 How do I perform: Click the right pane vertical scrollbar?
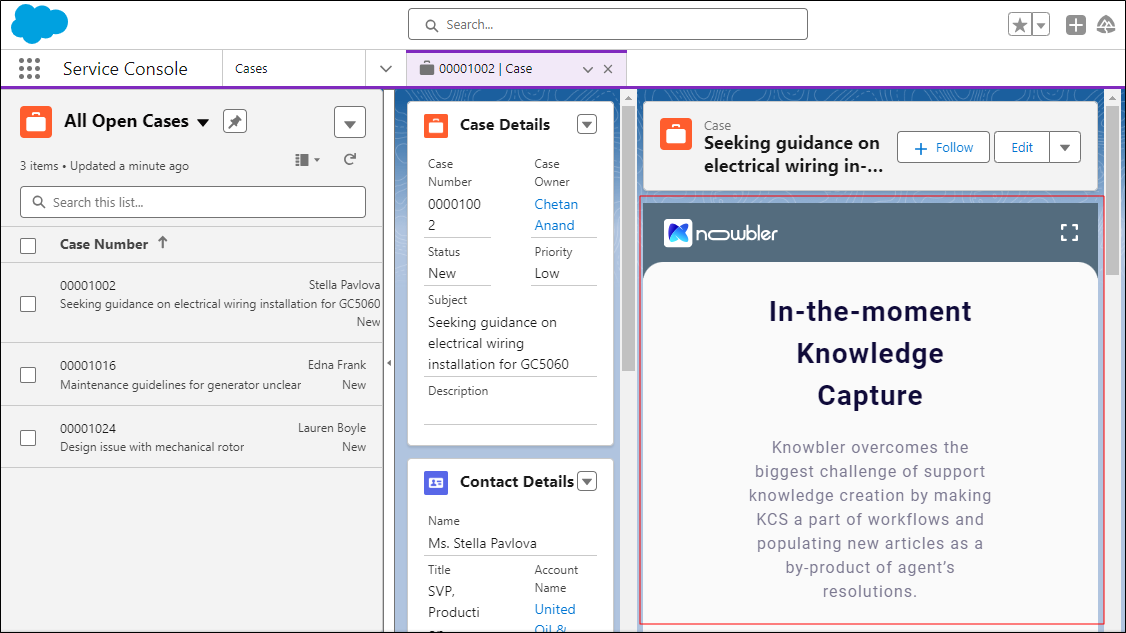(x=1112, y=190)
